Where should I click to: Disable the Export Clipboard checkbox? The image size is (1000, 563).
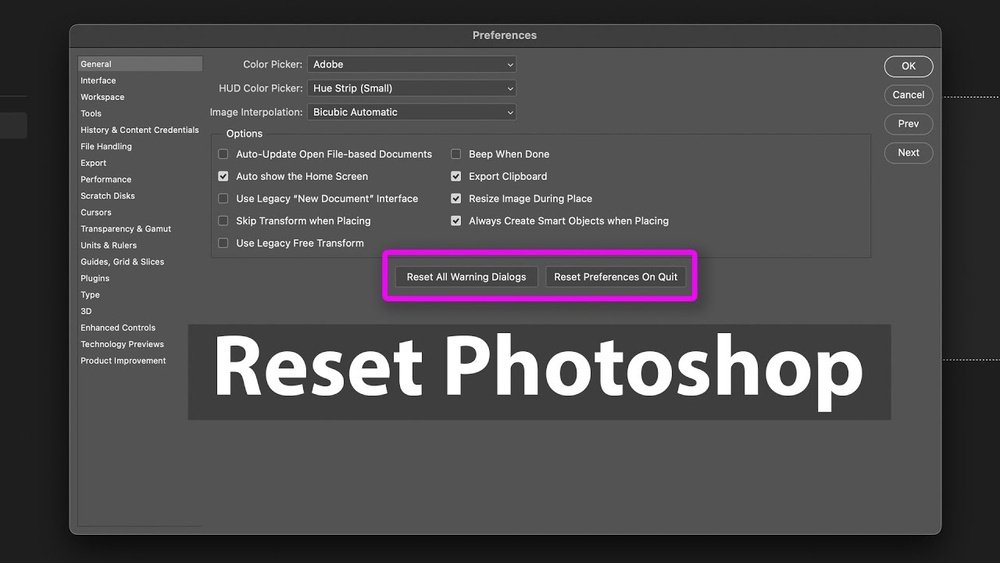pos(456,176)
